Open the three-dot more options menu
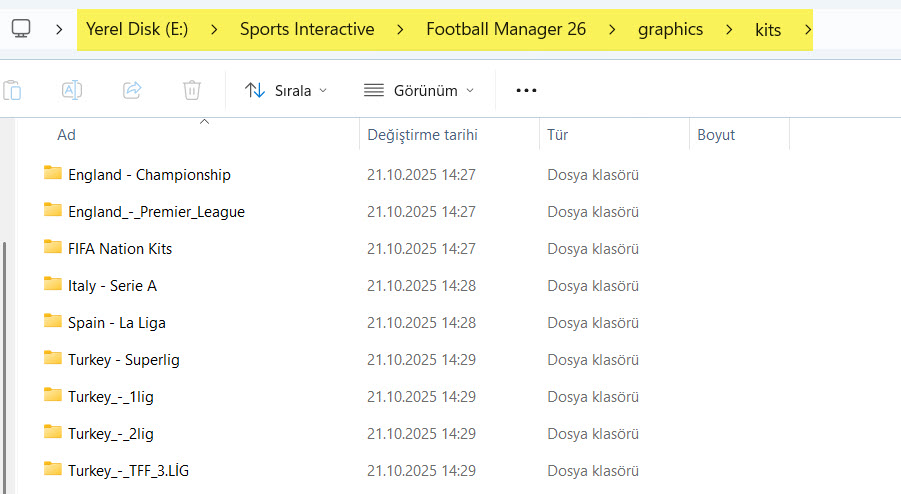Screen dimensions: 901x494 526,90
